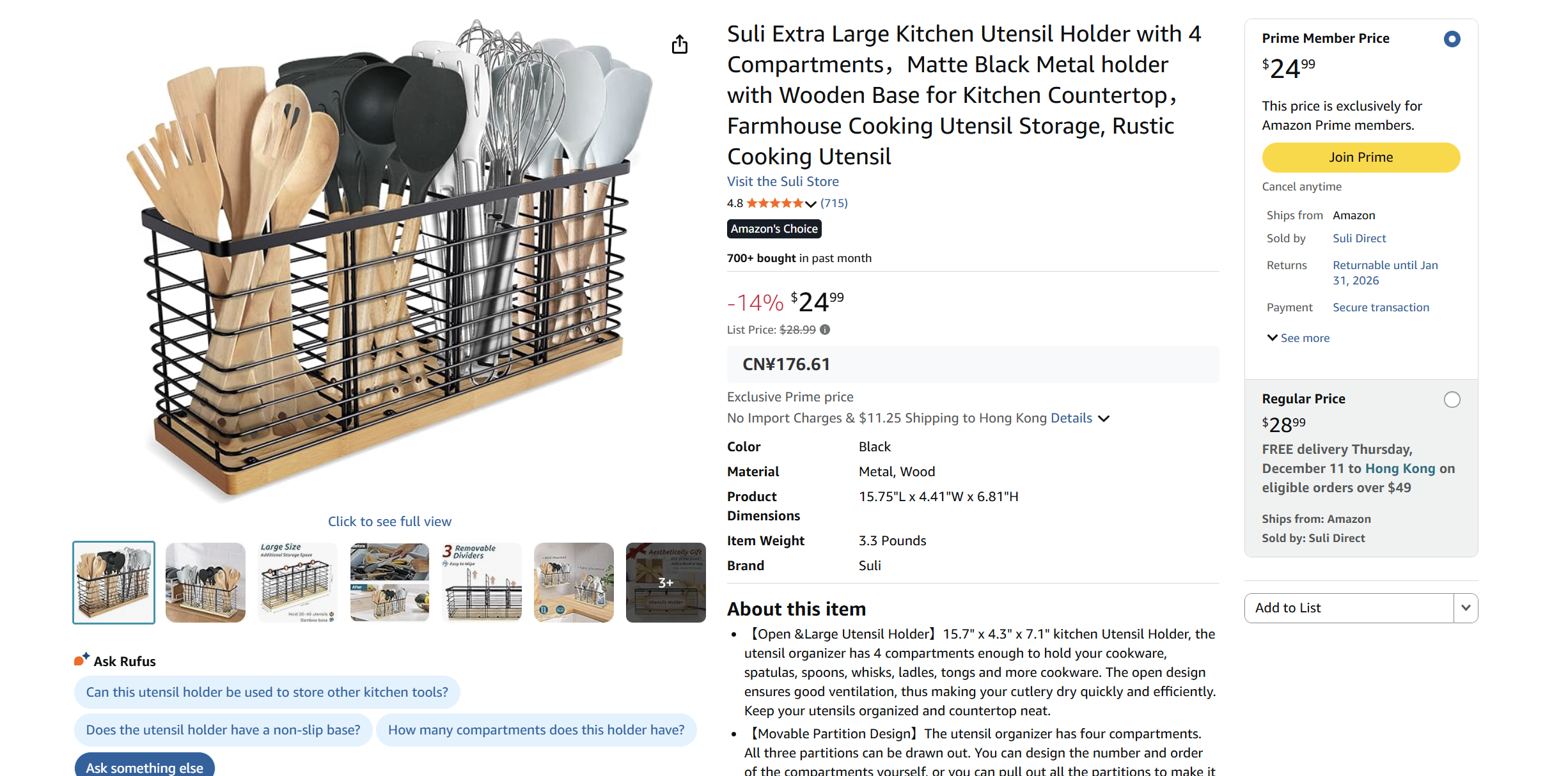
Task: Select the Removable Dividers thumbnail
Action: coord(482,582)
